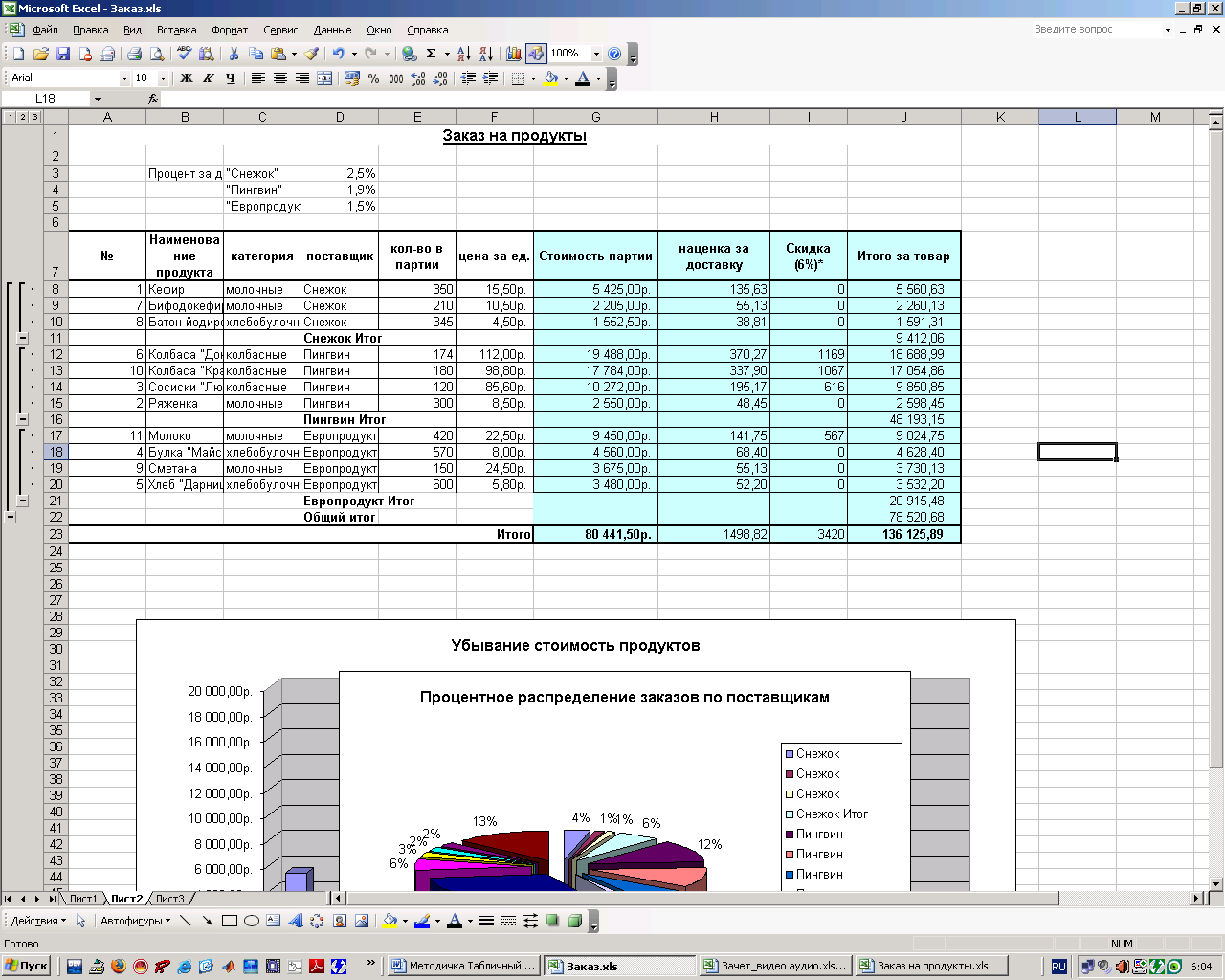Open the Файл menu
Image resolution: width=1225 pixels, height=980 pixels.
pyautogui.click(x=45, y=30)
